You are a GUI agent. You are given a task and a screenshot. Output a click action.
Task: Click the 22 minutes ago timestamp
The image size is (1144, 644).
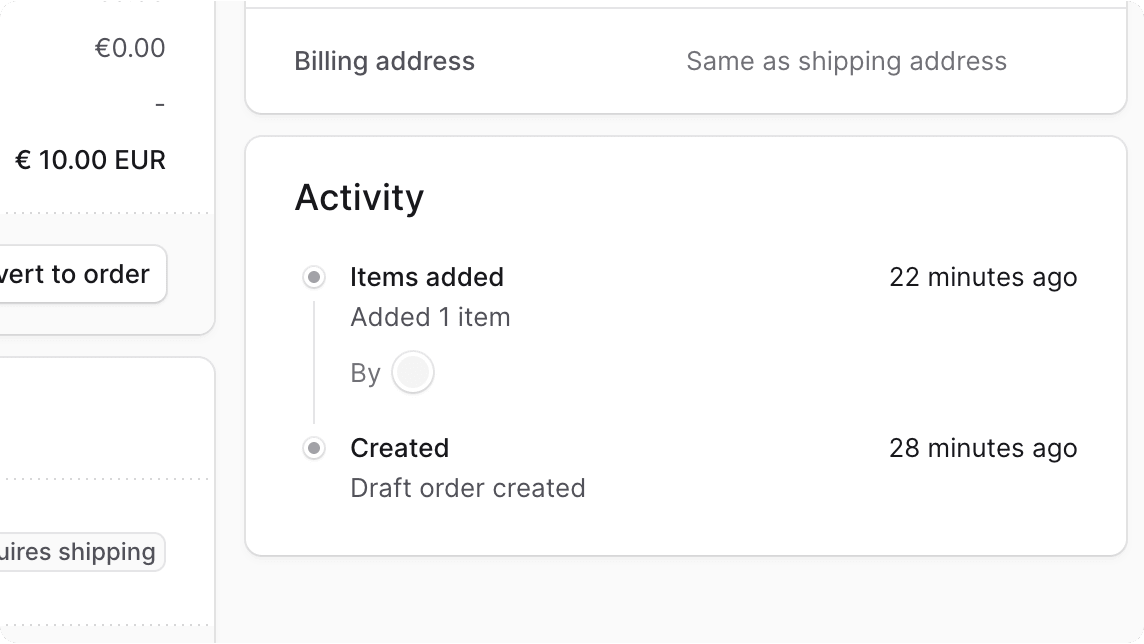(x=983, y=277)
